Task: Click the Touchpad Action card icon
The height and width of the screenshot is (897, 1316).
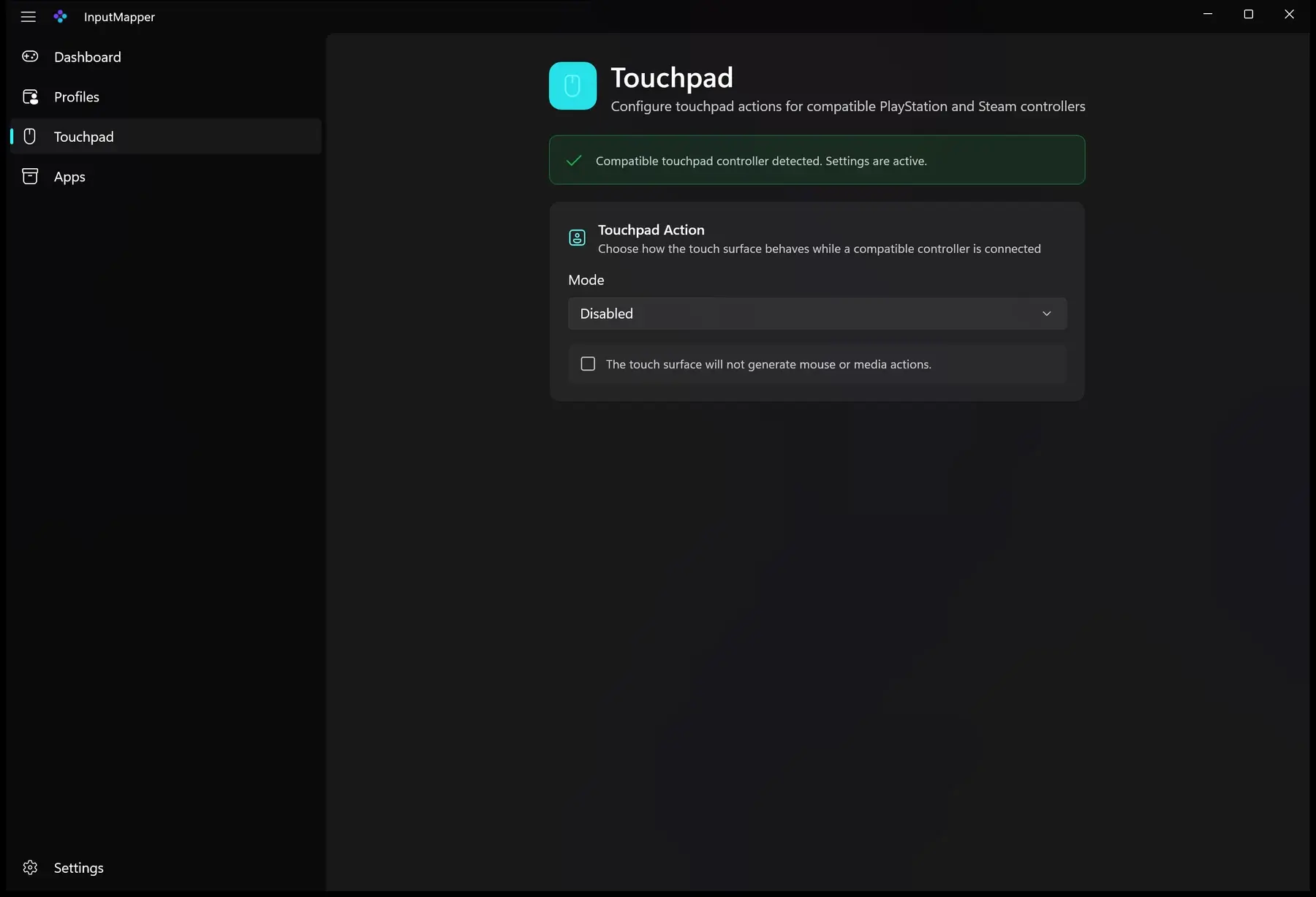Action: (577, 238)
